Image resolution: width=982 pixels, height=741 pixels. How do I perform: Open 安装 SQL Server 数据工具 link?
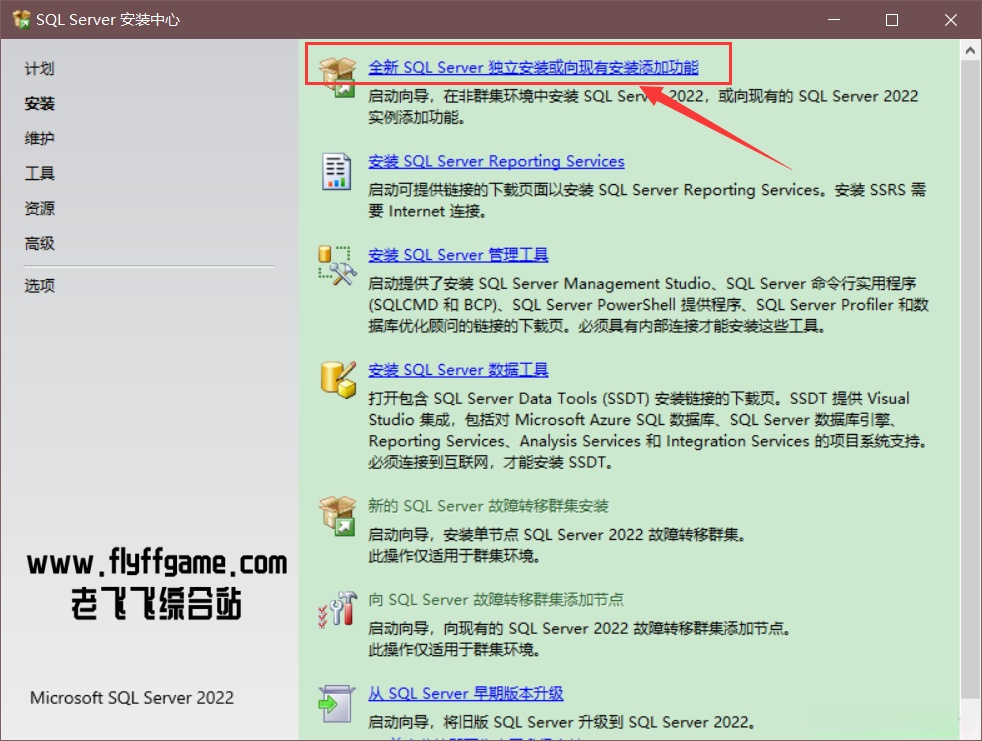(458, 370)
